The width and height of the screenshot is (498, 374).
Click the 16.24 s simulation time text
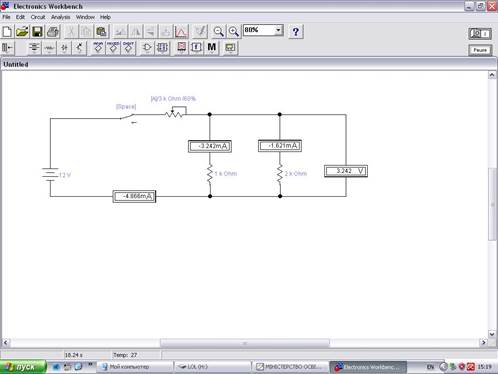74,355
